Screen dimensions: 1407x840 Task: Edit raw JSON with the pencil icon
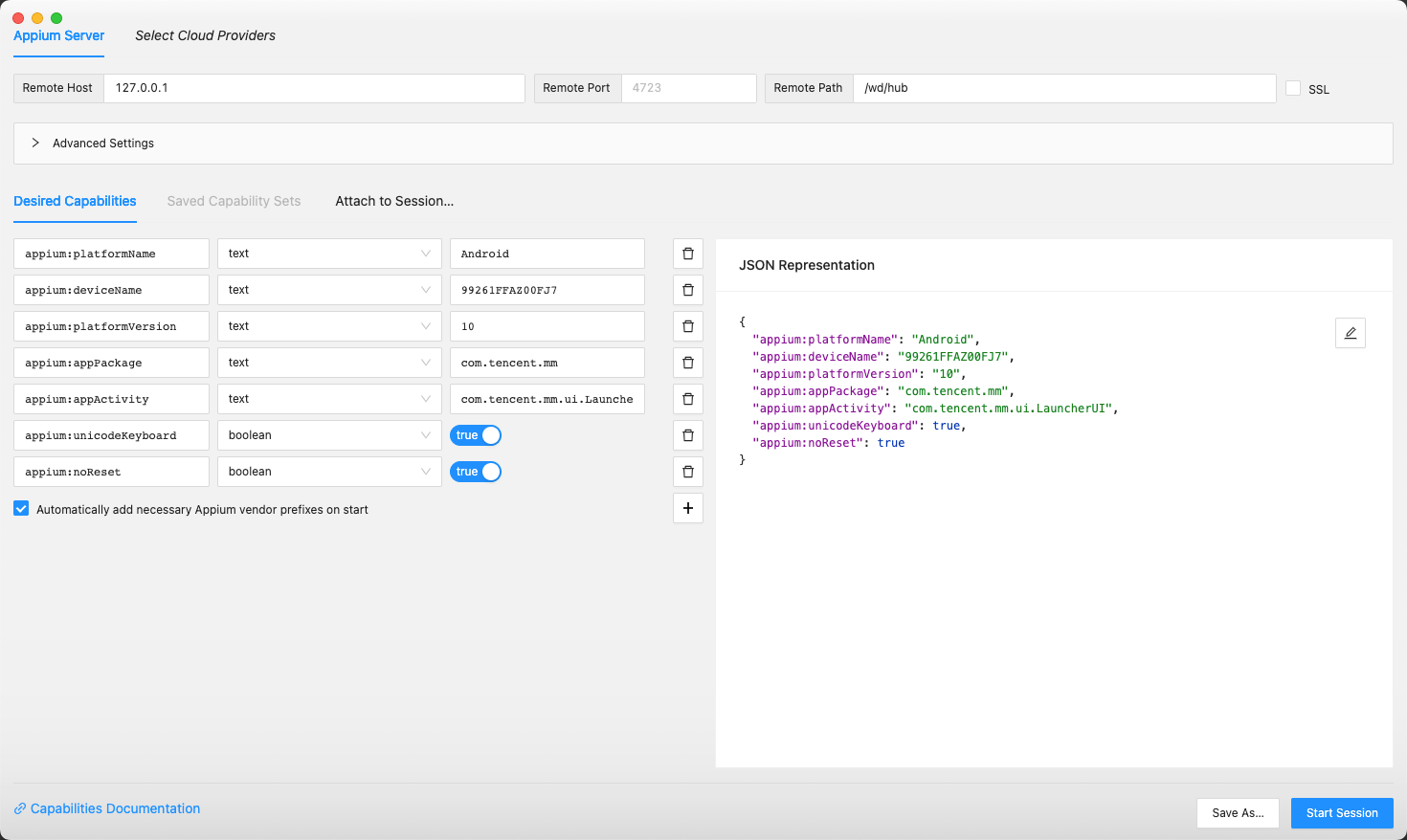pyautogui.click(x=1350, y=333)
